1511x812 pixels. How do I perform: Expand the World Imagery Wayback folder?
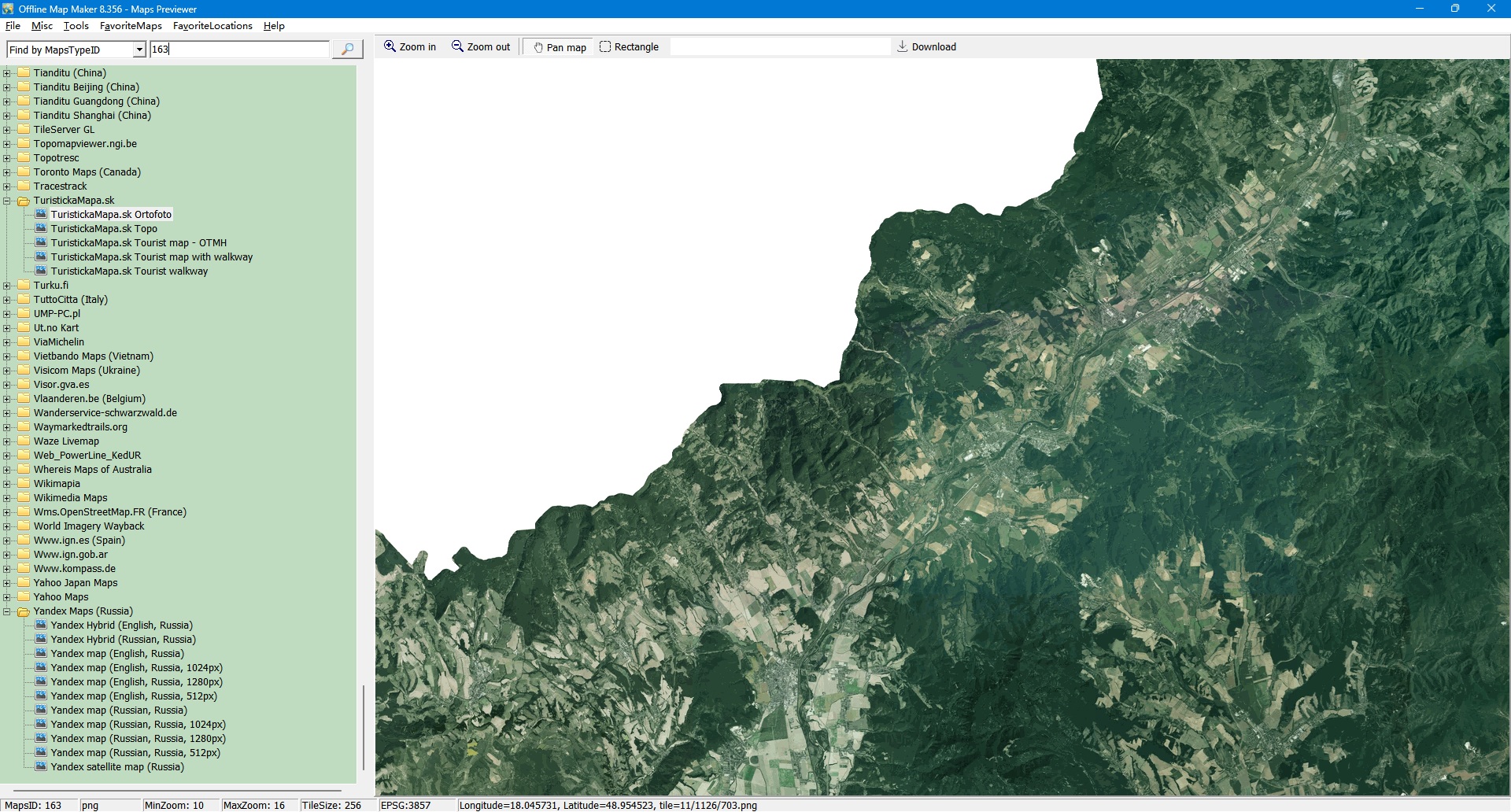click(x=7, y=526)
